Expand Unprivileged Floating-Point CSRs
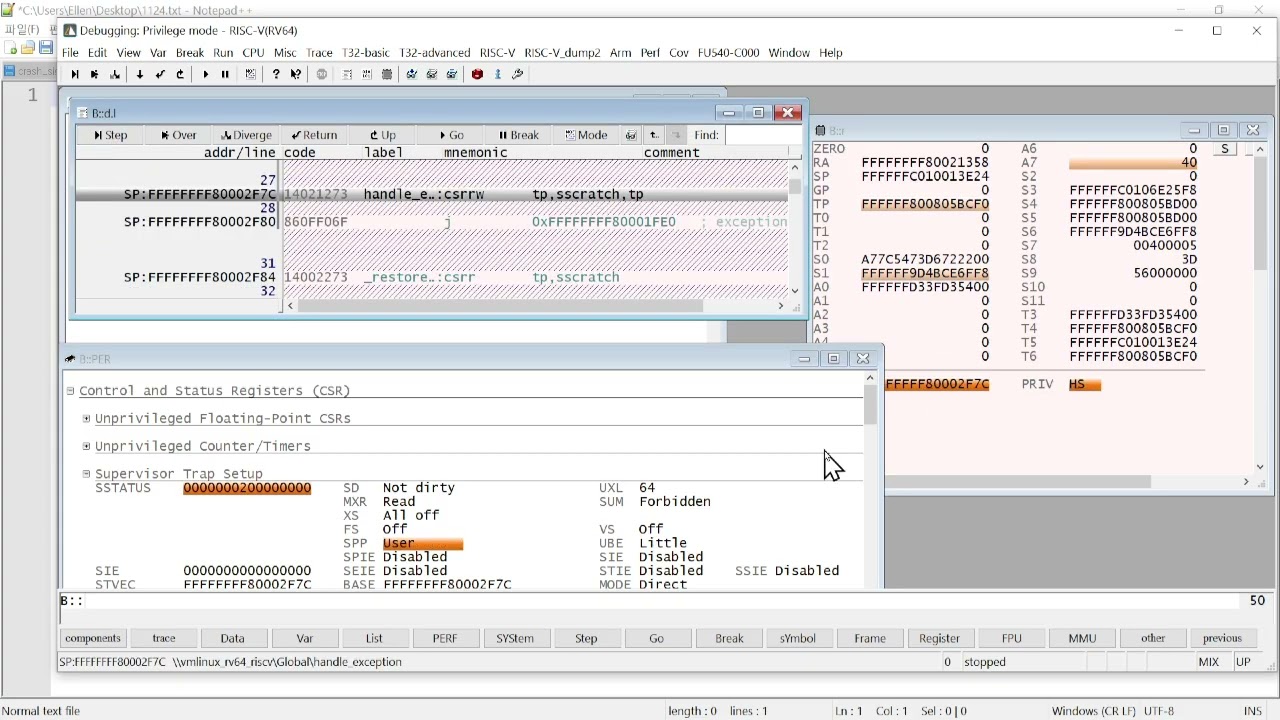Image resolution: width=1280 pixels, height=720 pixels. tap(87, 419)
